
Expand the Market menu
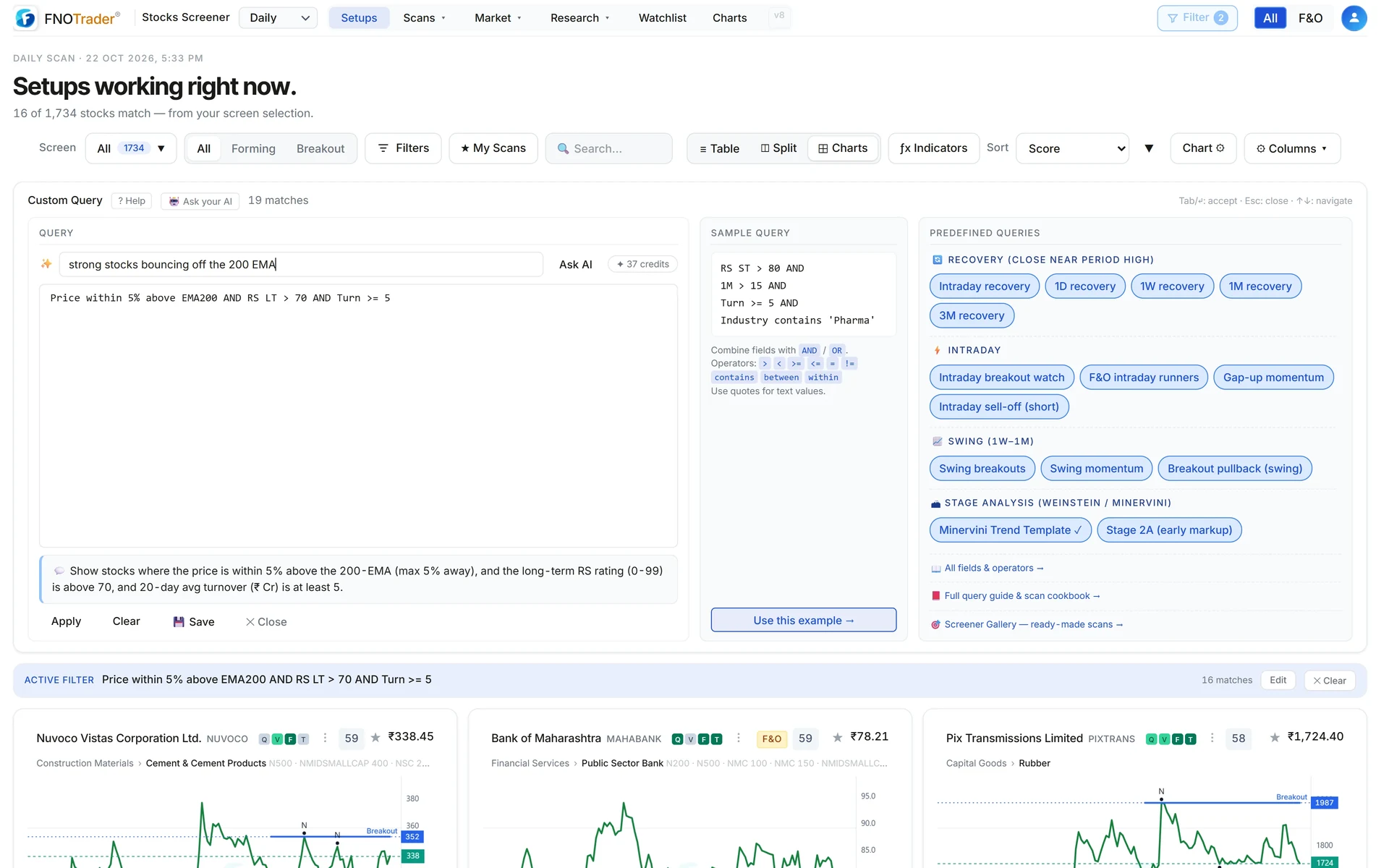pyautogui.click(x=498, y=18)
